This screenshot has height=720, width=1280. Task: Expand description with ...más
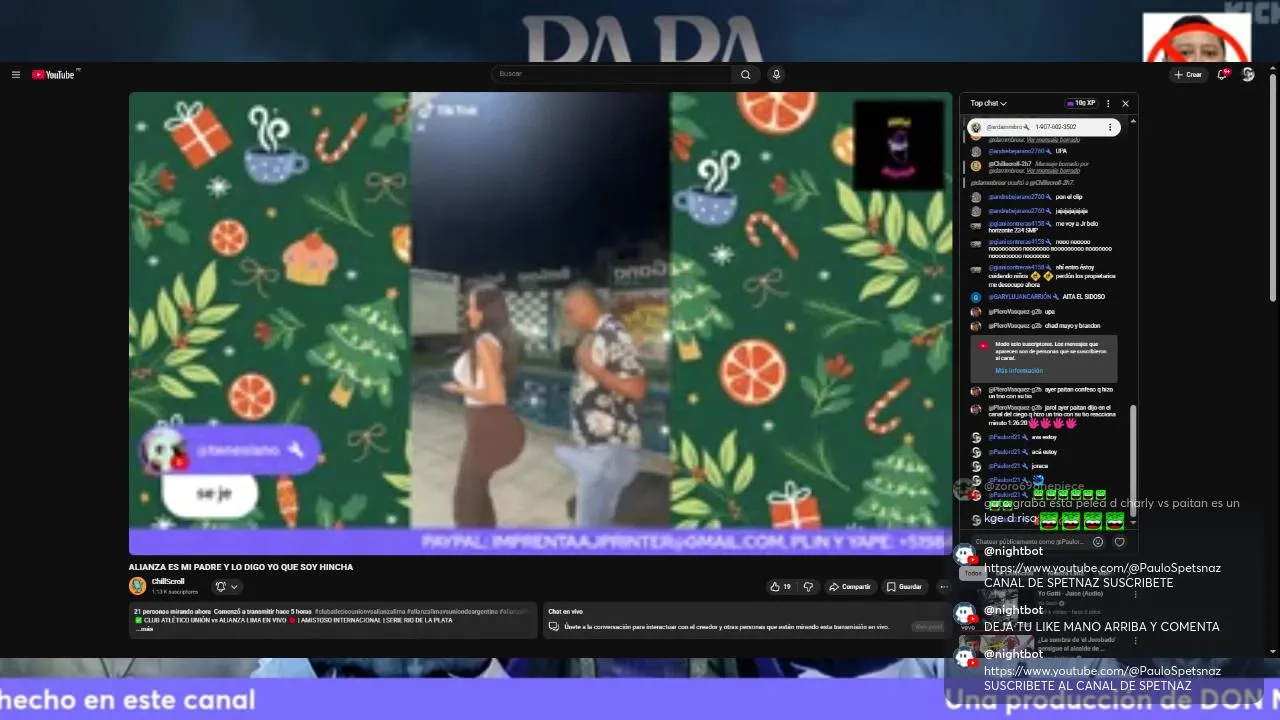coord(143,629)
